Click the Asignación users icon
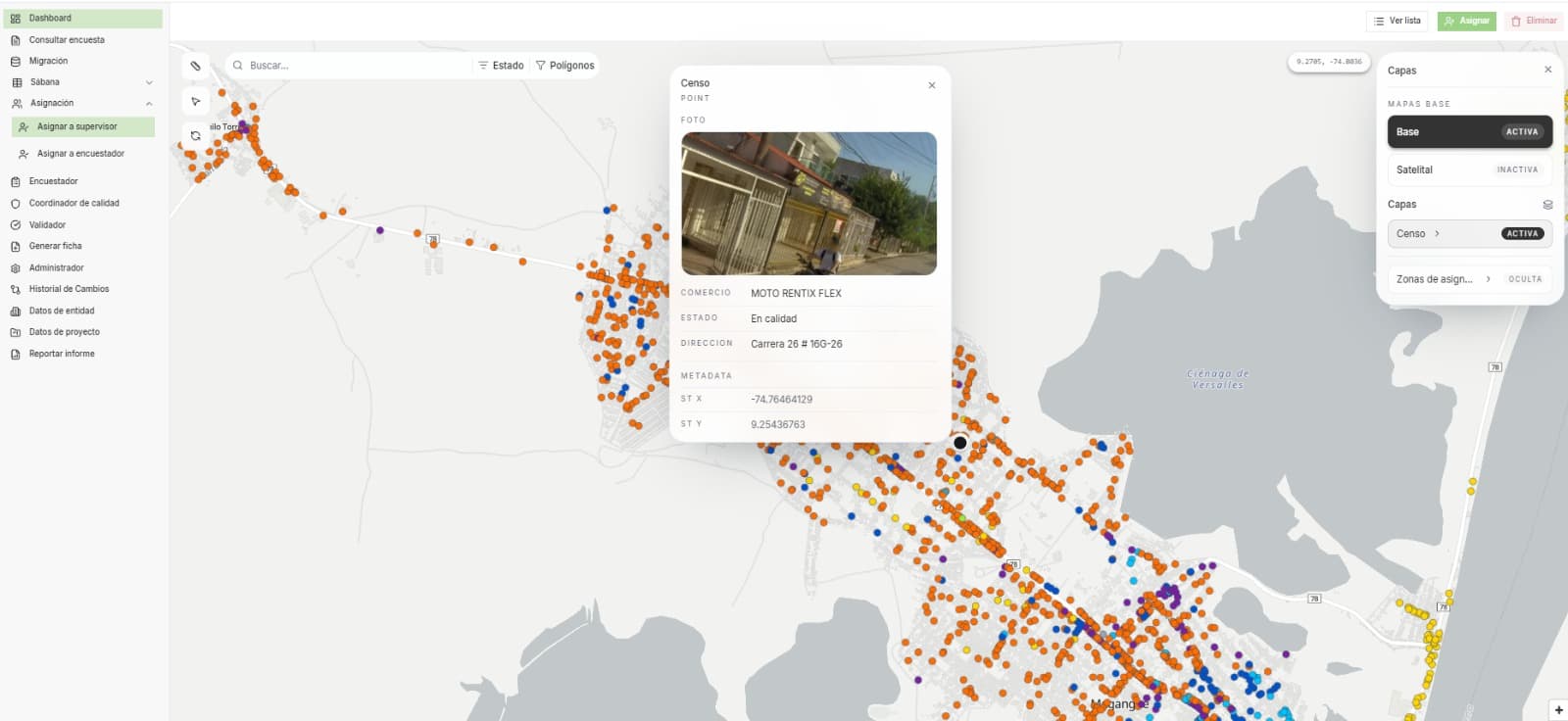Screen dimensions: 1568x721 click(17, 104)
